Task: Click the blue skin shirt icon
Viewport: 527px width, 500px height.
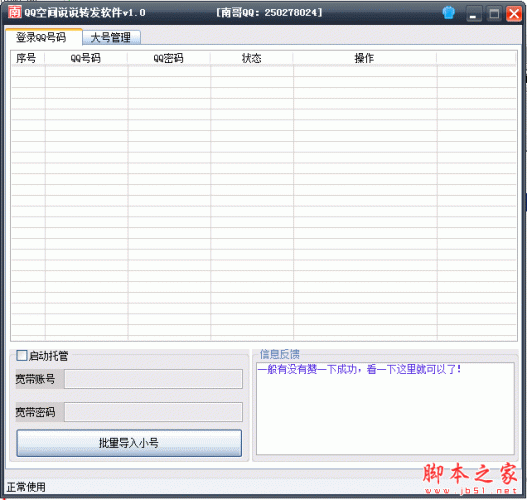Action: (x=448, y=13)
